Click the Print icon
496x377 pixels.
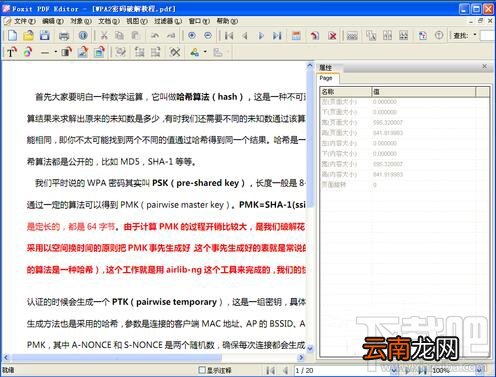click(x=64, y=36)
